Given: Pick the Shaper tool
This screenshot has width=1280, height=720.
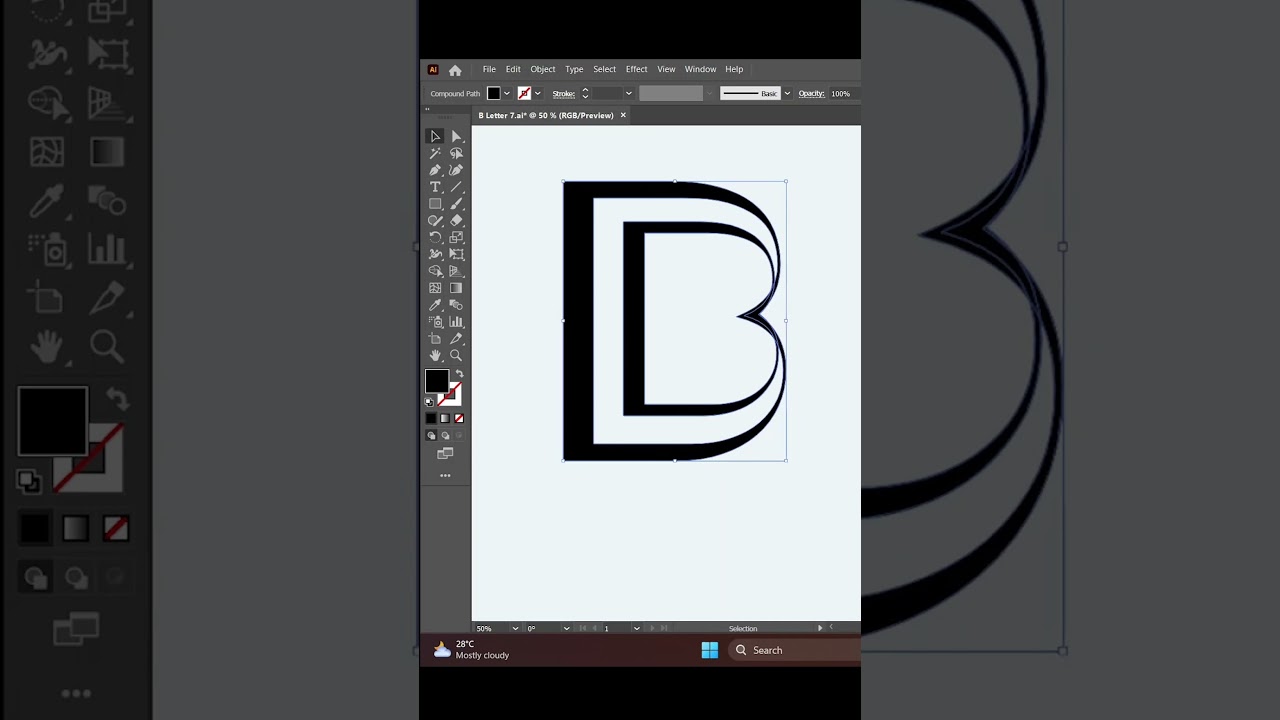Looking at the screenshot, I should [x=435, y=220].
